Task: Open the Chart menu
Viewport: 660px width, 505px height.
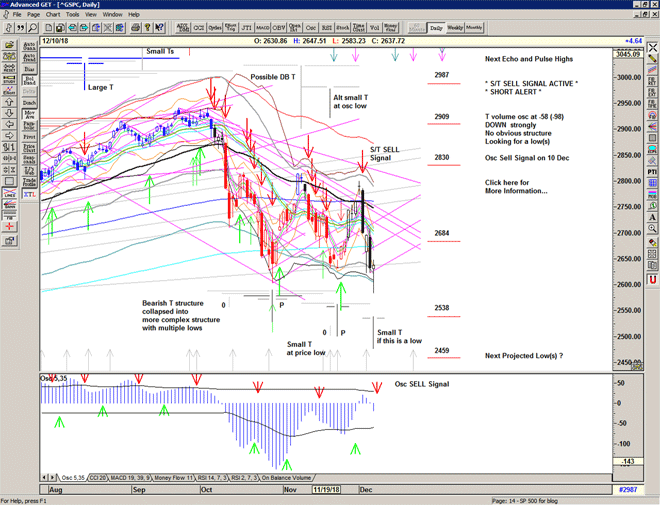Action: 52,15
